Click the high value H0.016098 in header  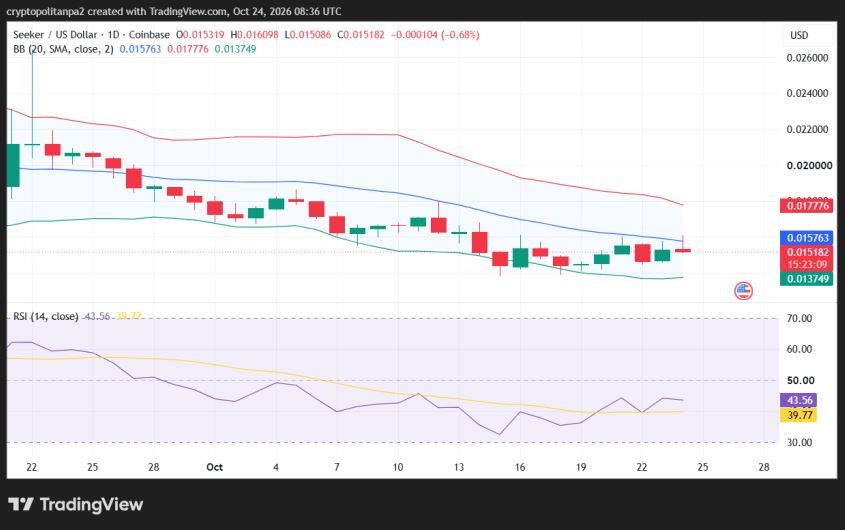pyautogui.click(x=254, y=35)
